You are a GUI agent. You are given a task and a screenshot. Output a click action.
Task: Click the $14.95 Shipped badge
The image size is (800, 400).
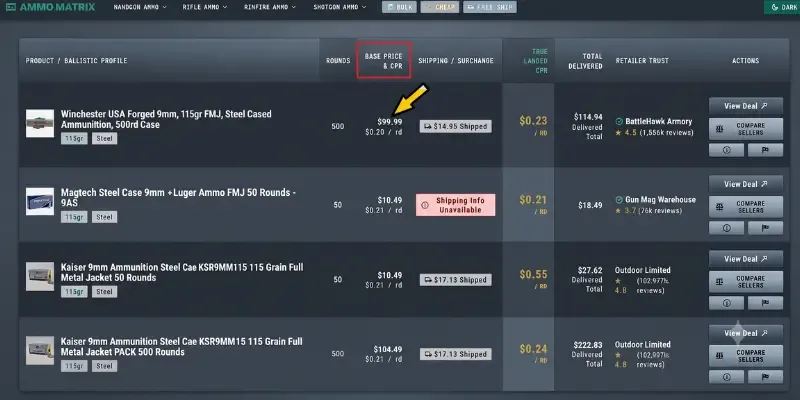tap(456, 127)
